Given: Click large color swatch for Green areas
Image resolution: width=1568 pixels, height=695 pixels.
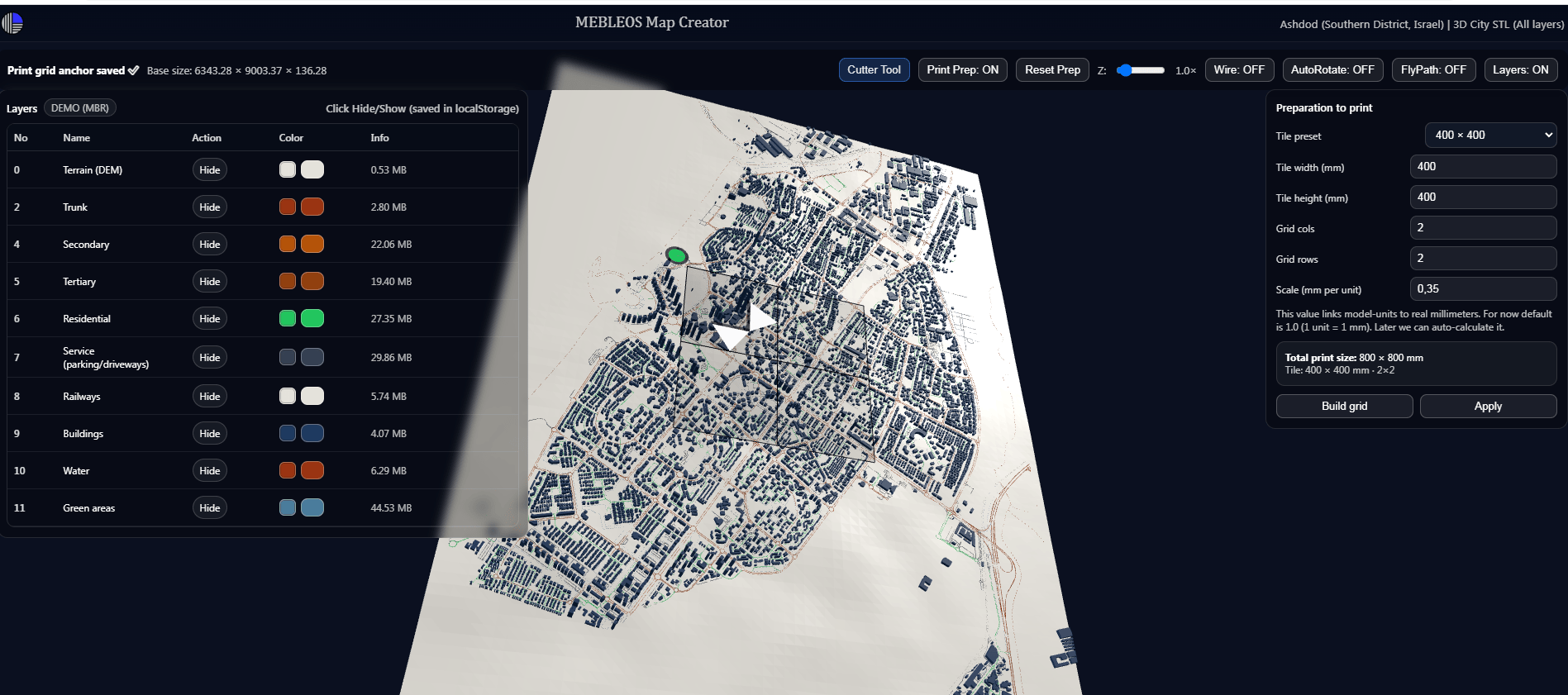Looking at the screenshot, I should click(312, 507).
